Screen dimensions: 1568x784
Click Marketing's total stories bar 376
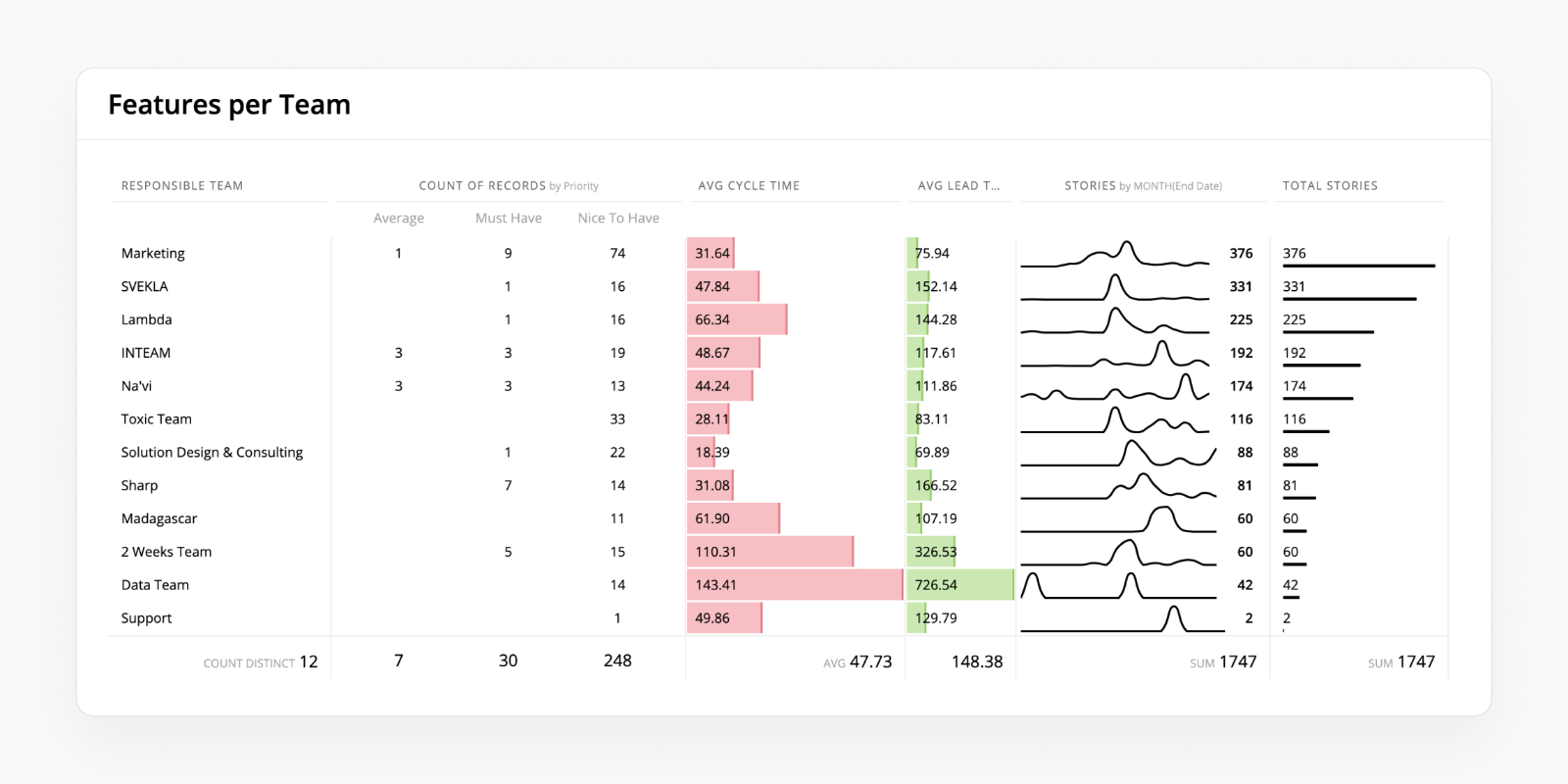pos(1358,265)
